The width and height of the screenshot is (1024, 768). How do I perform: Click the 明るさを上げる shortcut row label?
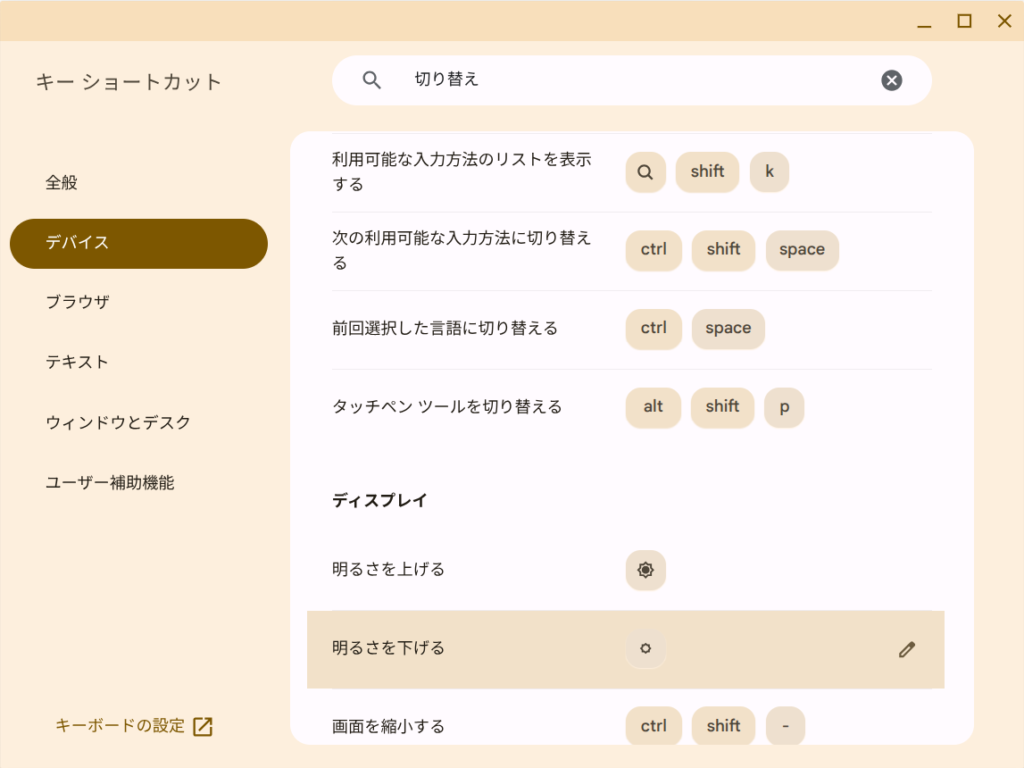[x=389, y=570]
